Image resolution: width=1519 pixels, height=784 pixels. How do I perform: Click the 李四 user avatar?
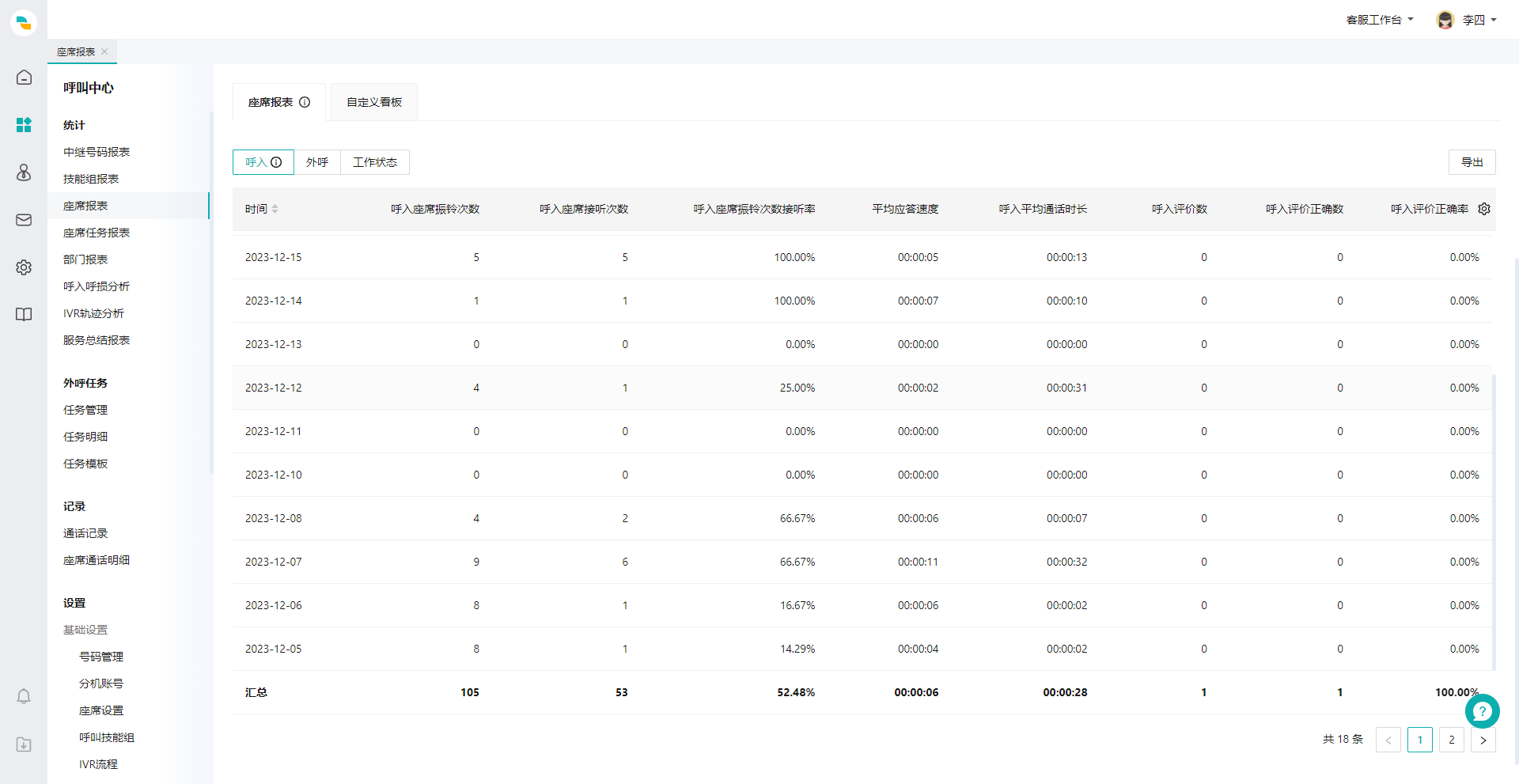click(1445, 20)
